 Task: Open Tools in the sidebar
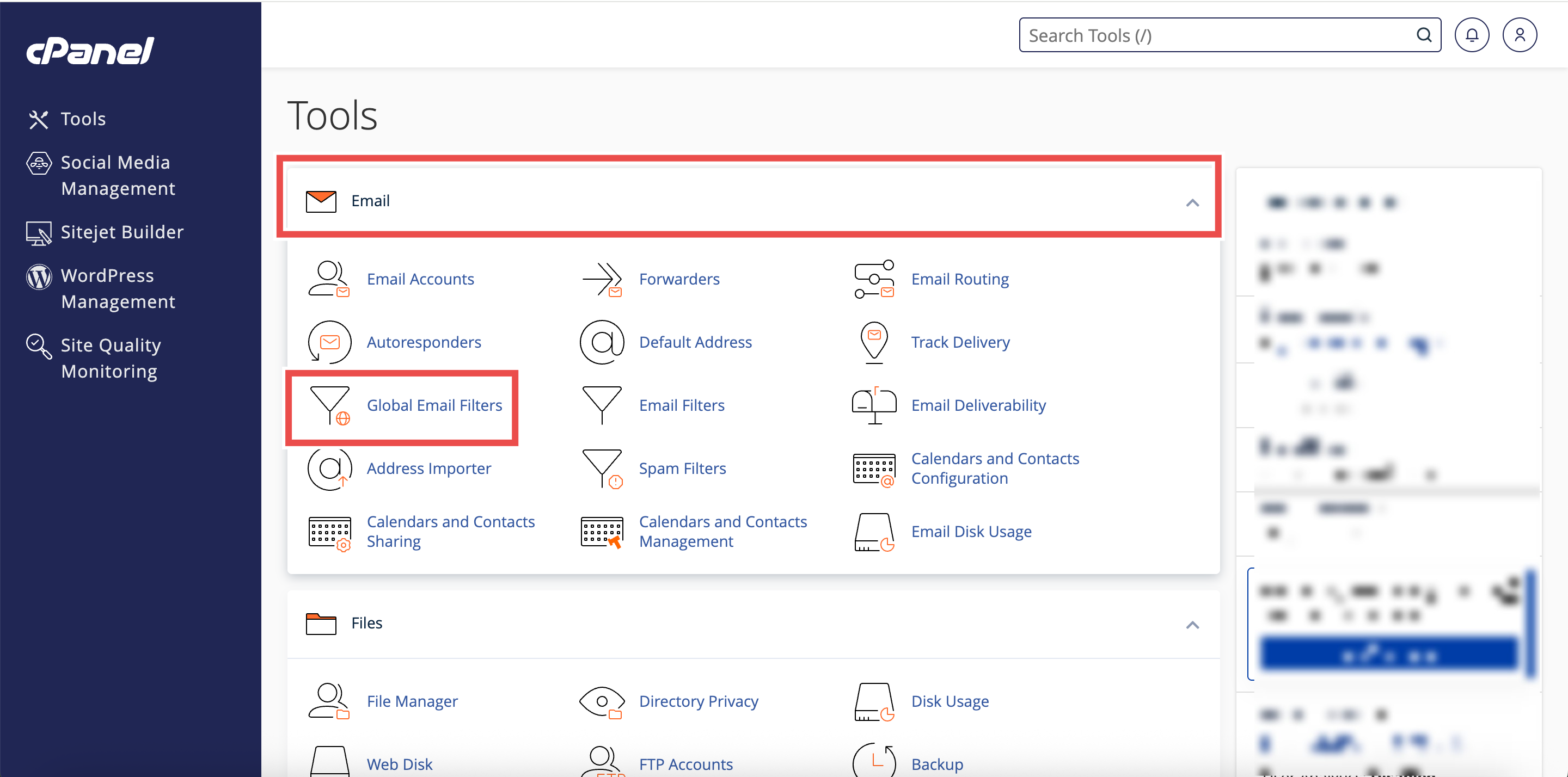click(x=83, y=119)
